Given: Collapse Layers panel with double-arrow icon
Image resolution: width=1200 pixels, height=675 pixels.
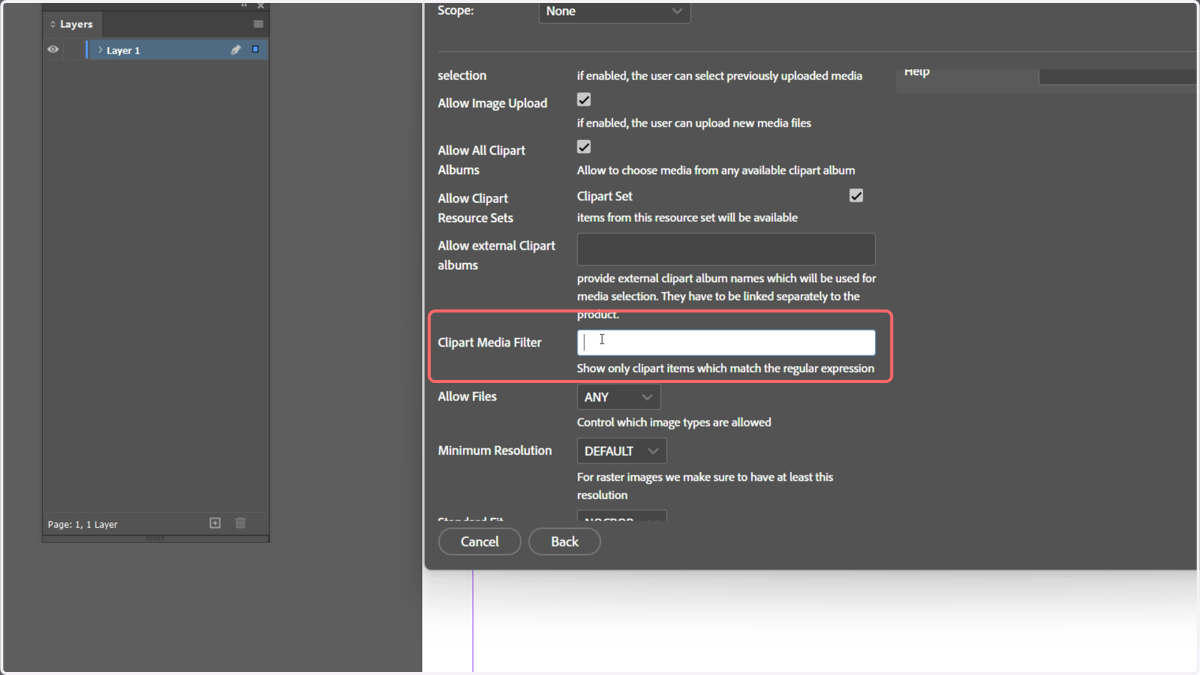Looking at the screenshot, I should click(244, 5).
